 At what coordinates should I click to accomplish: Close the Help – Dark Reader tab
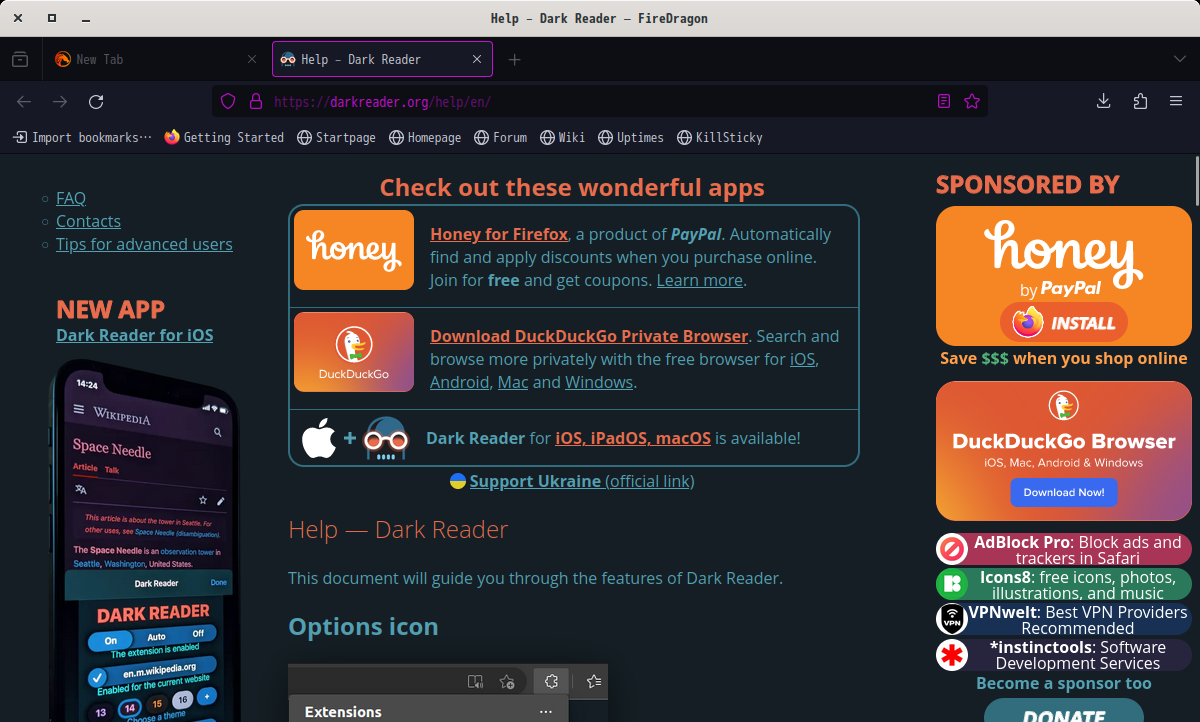477,59
